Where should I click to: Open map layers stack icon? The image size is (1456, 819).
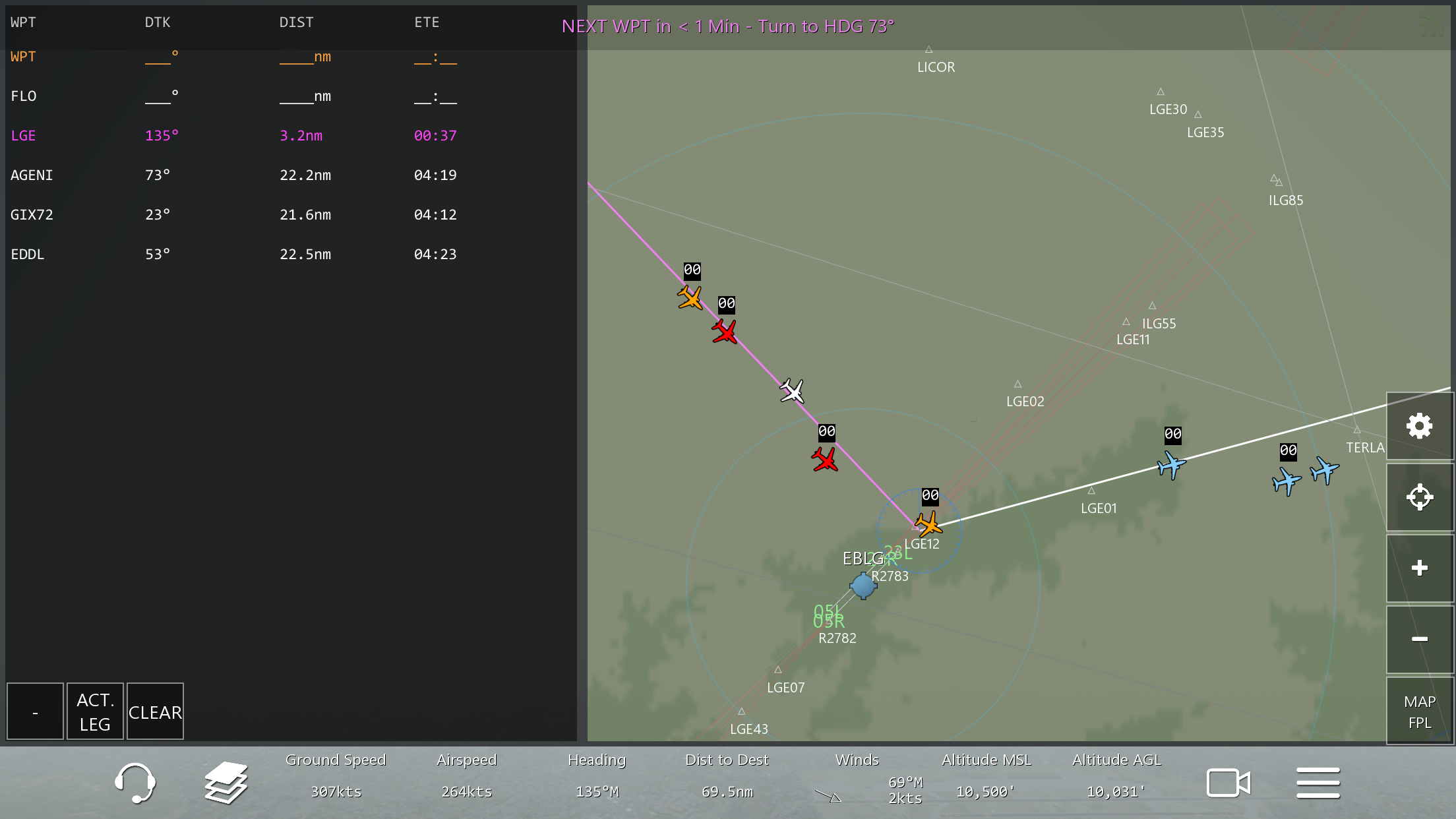click(226, 783)
